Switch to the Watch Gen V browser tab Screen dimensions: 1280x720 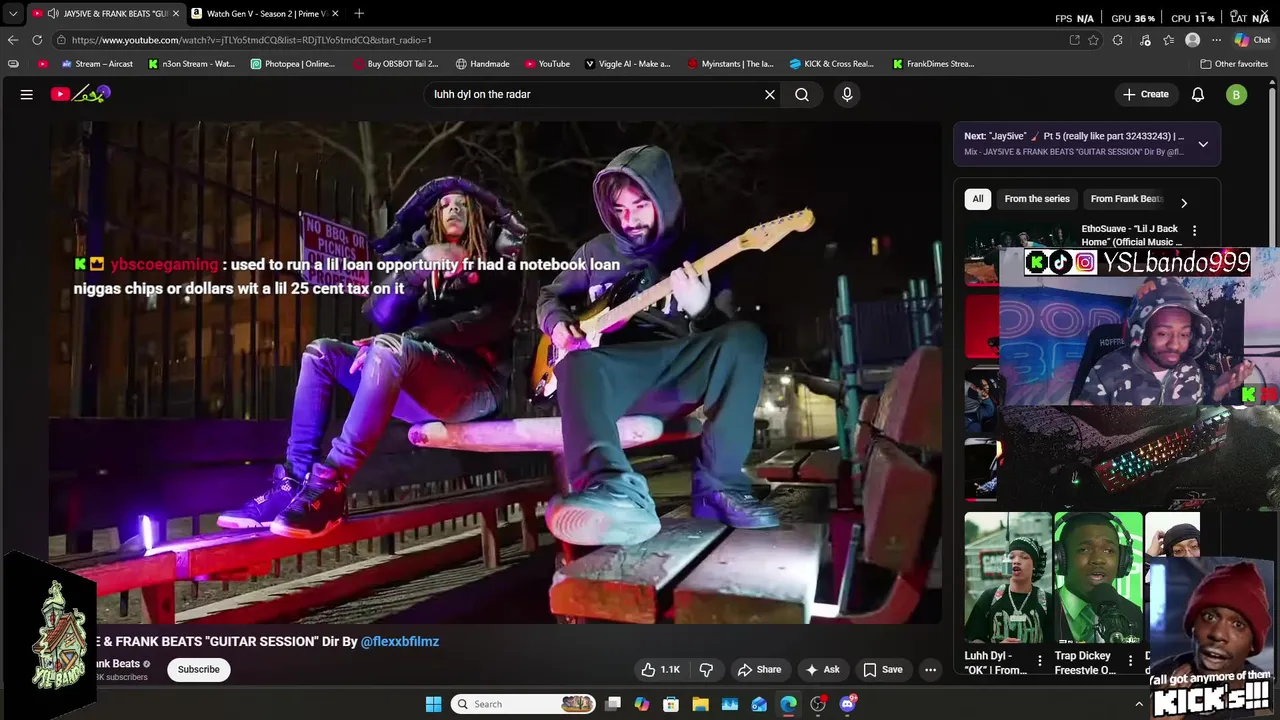pos(265,14)
